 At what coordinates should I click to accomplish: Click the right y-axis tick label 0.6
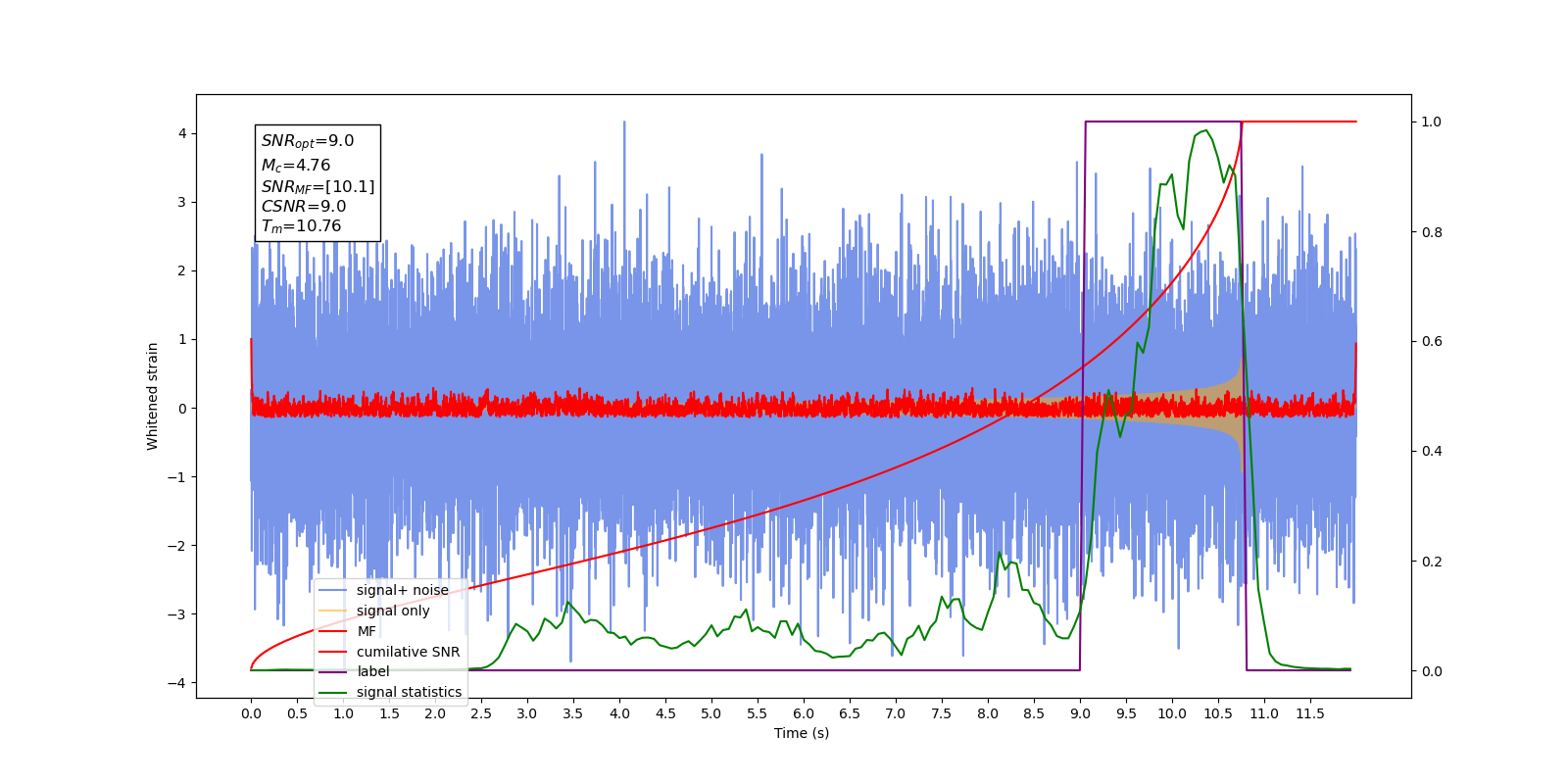1432,341
